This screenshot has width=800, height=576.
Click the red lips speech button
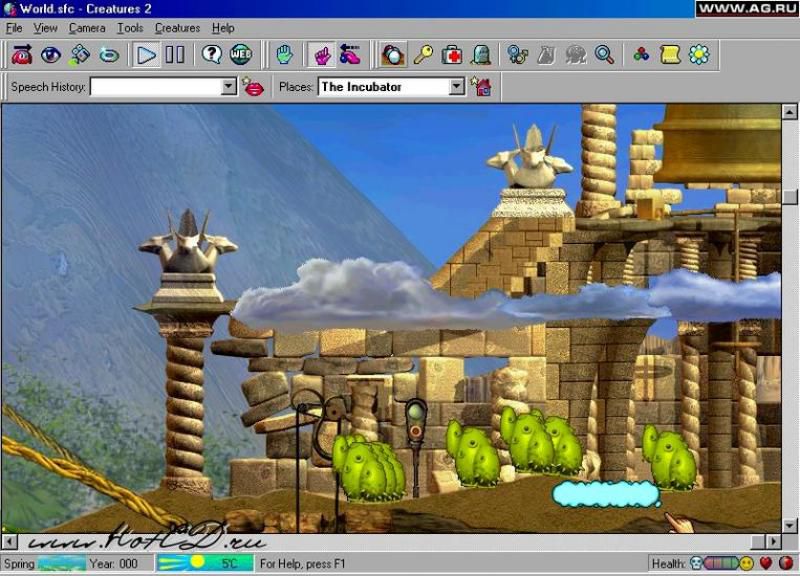[x=254, y=87]
